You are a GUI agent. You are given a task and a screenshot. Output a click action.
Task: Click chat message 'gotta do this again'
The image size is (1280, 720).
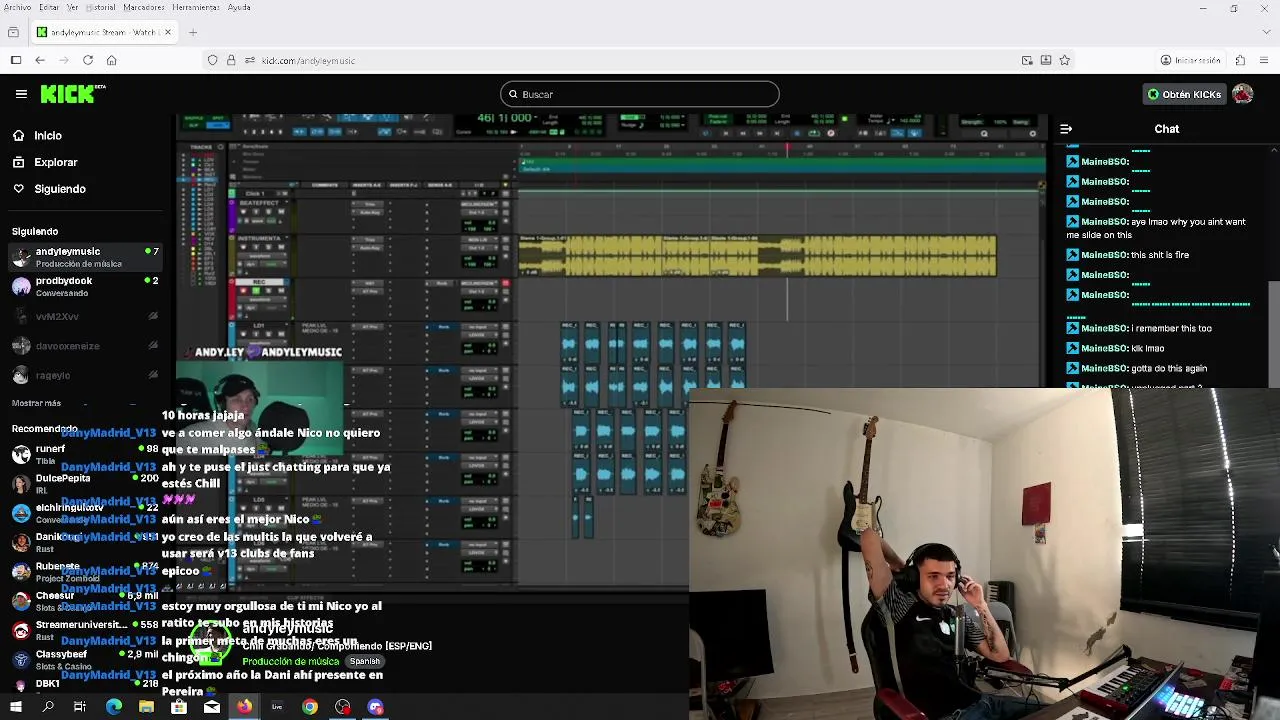1169,368
